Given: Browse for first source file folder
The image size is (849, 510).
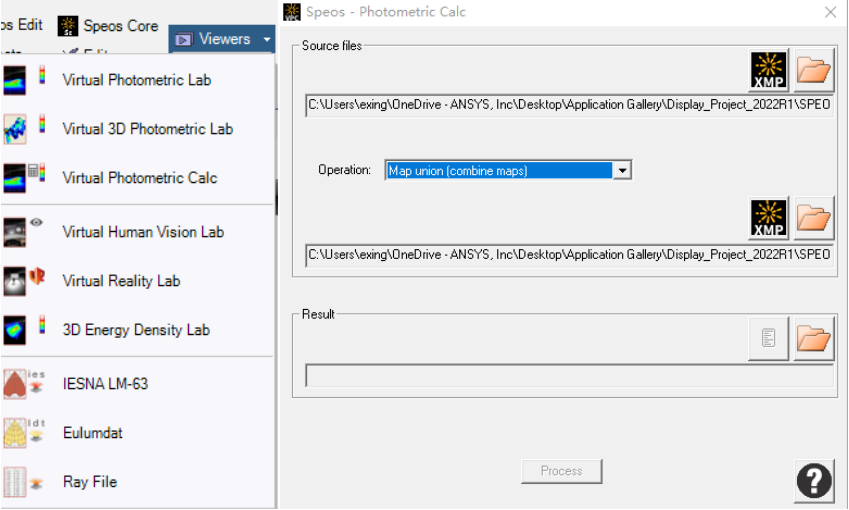Looking at the screenshot, I should [813, 70].
